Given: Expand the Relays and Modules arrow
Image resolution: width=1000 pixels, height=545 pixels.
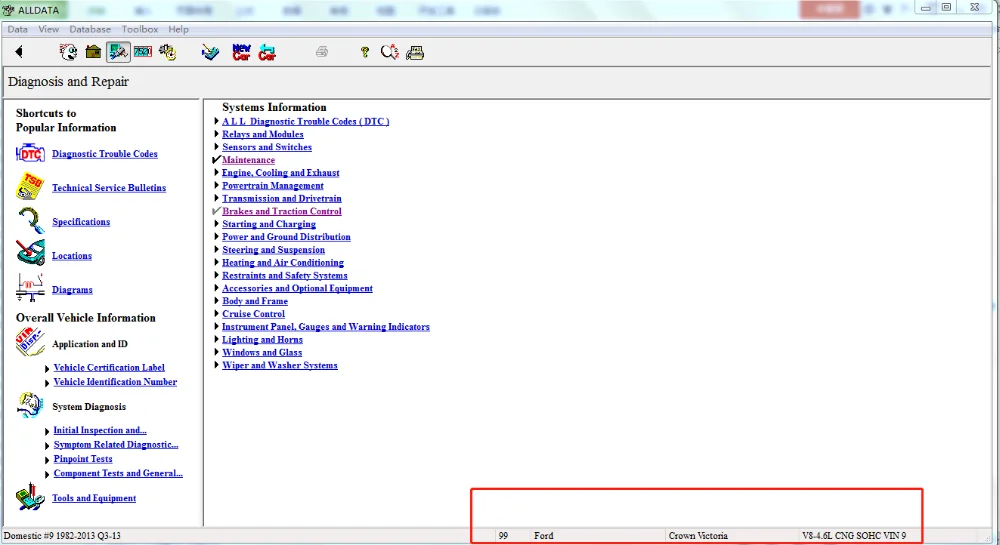Looking at the screenshot, I should (216, 134).
